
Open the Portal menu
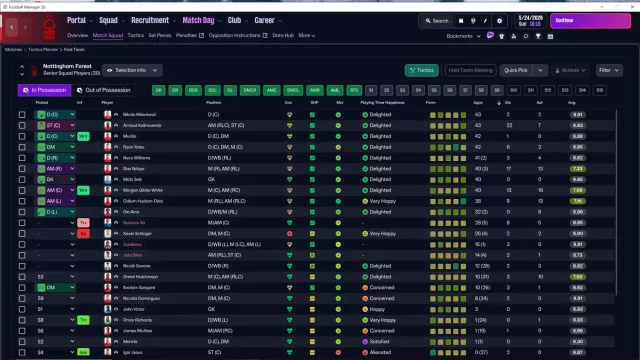click(80, 20)
